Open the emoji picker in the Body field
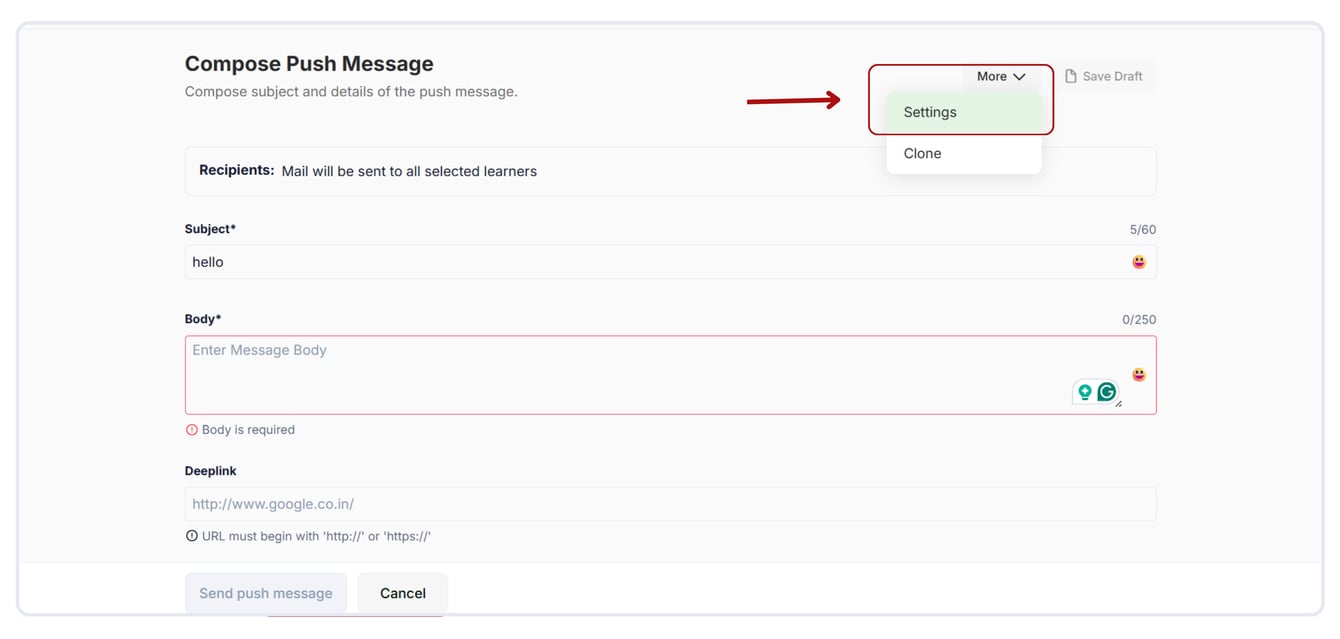Screen dimensions: 1340x639 point(1139,375)
